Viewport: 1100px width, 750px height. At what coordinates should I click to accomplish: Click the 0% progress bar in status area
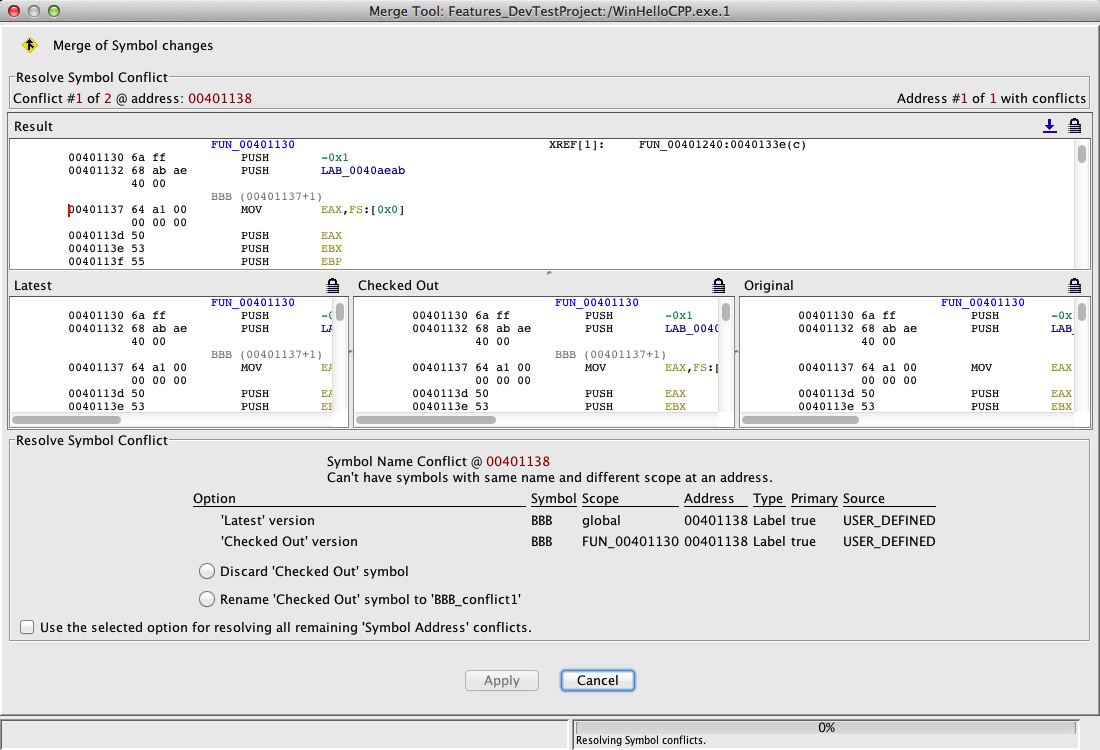click(x=826, y=727)
